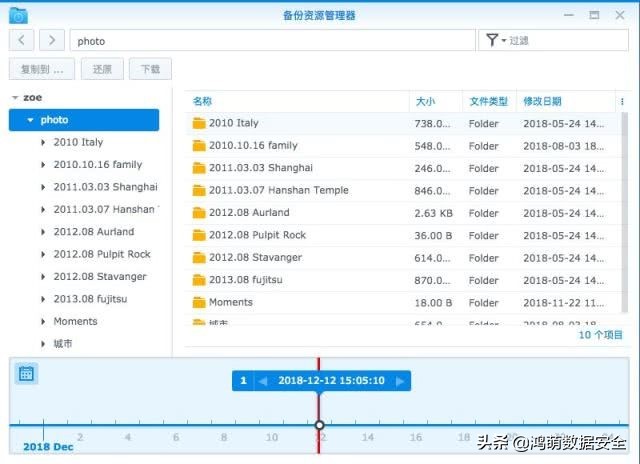Expand 2012.08 Stavanger in the tree
Image resolution: width=640 pixels, height=464 pixels.
click(43, 277)
